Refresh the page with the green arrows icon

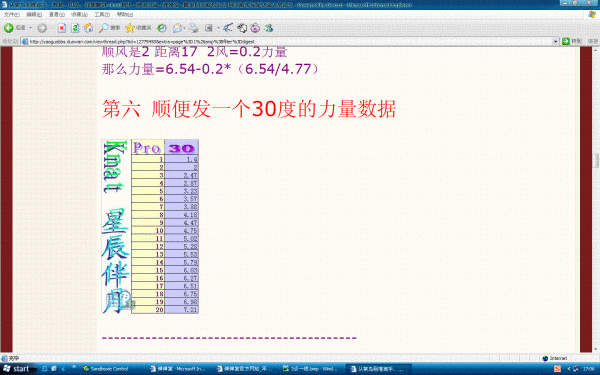click(75, 28)
